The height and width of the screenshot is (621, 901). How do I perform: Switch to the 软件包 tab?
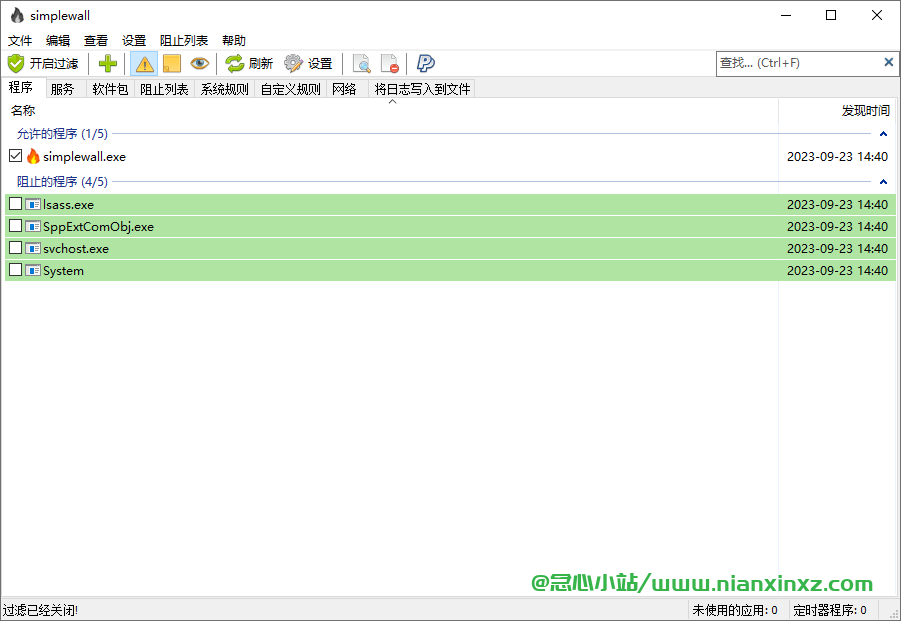coord(110,89)
